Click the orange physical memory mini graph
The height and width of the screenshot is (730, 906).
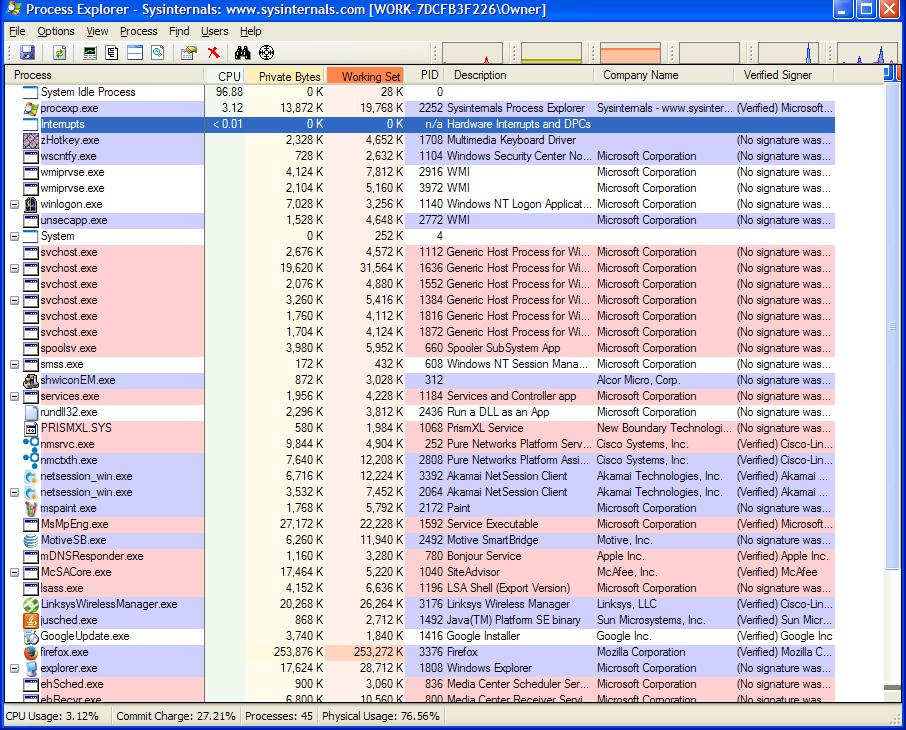[x=630, y=53]
